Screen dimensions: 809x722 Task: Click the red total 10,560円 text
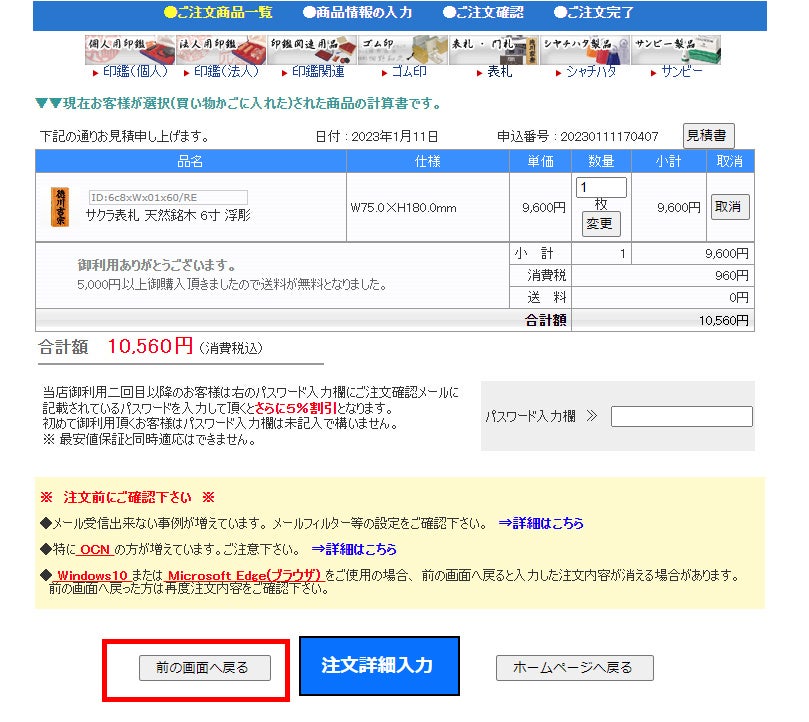tap(150, 346)
